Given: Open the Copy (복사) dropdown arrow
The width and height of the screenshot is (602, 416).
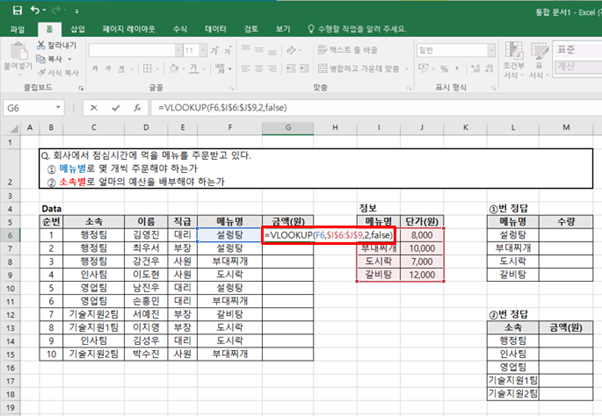Looking at the screenshot, I should click(69, 59).
